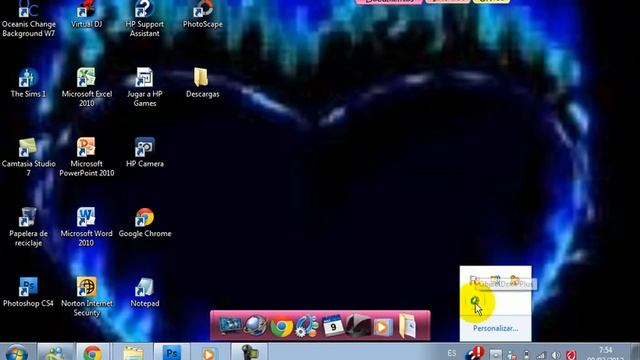Open the media player icon in dock

pyautogui.click(x=382, y=327)
